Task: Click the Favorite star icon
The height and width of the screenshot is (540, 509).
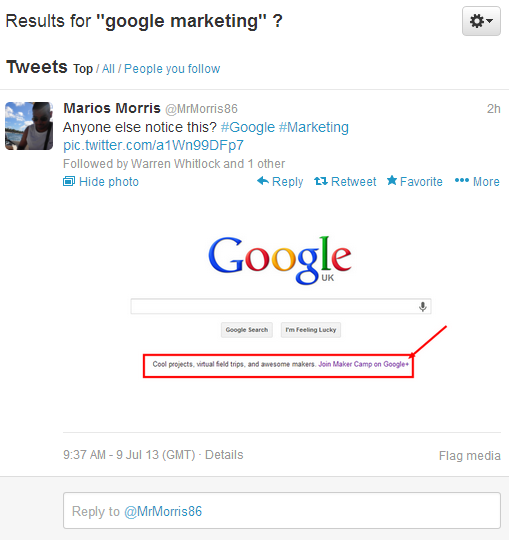Action: [392, 180]
